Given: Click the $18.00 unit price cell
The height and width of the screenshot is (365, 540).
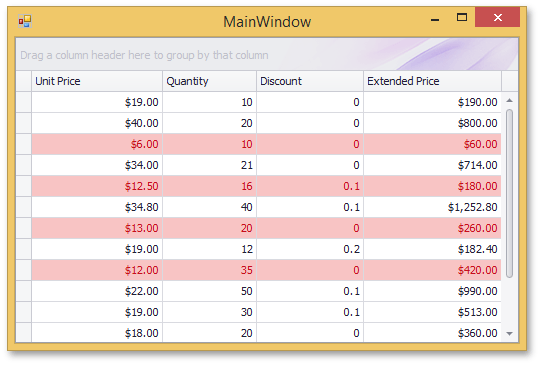Looking at the screenshot, I should coord(97,333).
